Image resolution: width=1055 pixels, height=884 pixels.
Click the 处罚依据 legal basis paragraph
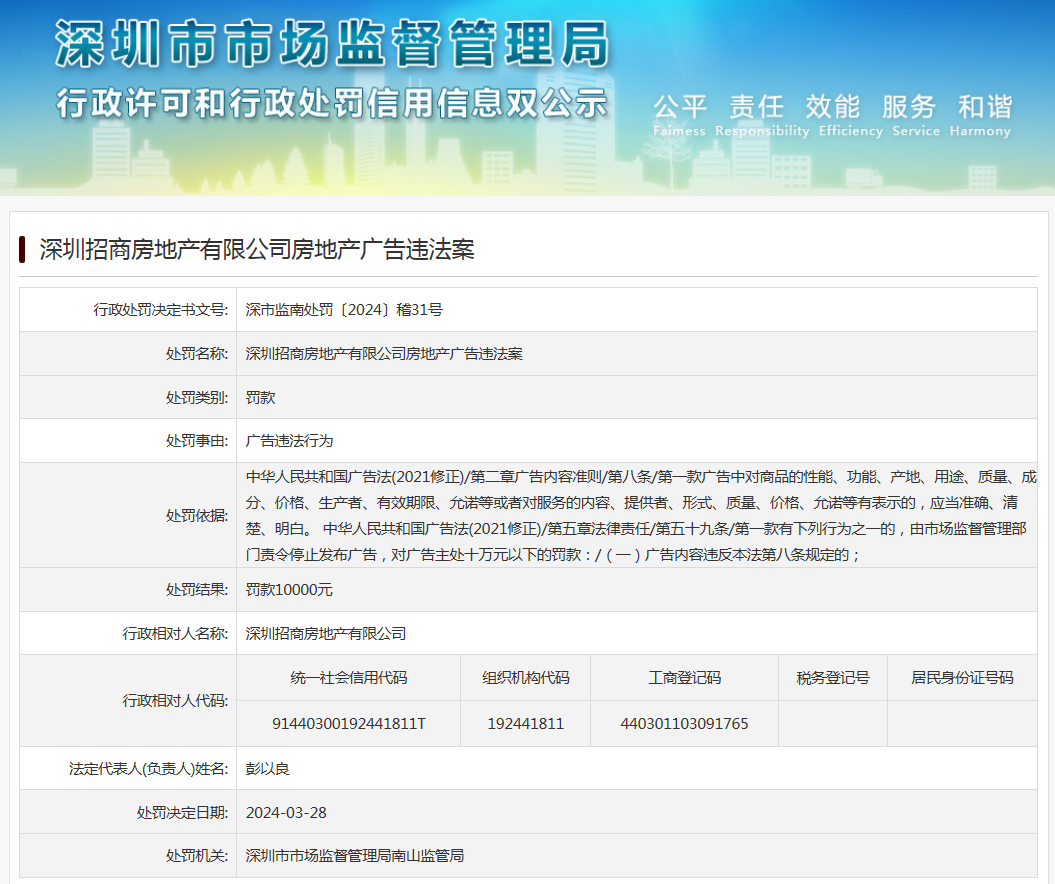point(641,515)
